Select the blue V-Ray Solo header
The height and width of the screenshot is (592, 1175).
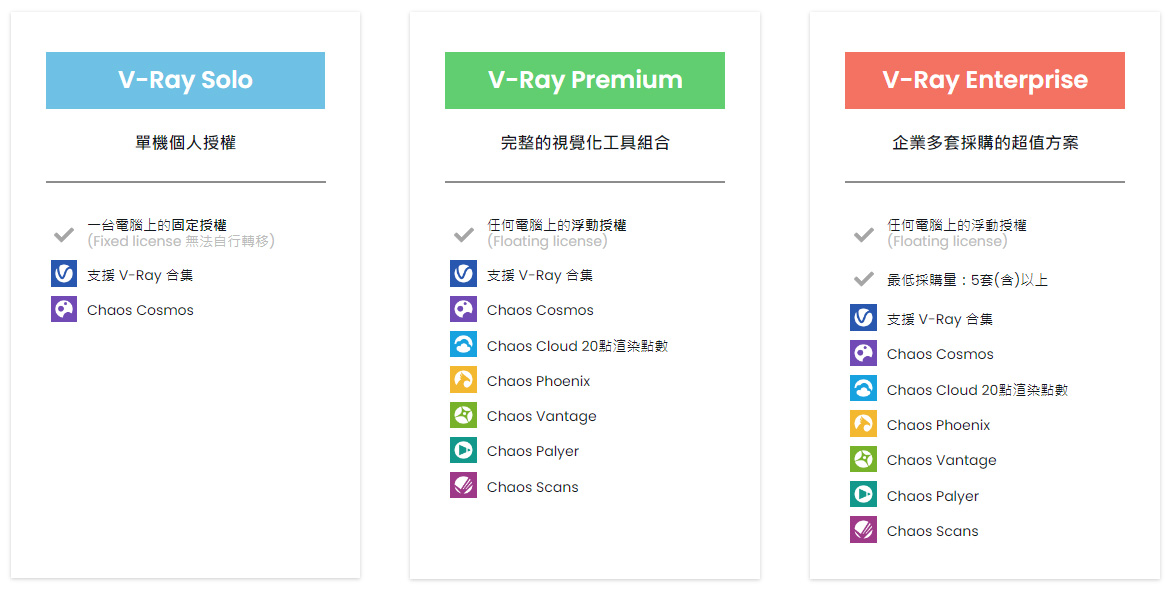[x=185, y=80]
